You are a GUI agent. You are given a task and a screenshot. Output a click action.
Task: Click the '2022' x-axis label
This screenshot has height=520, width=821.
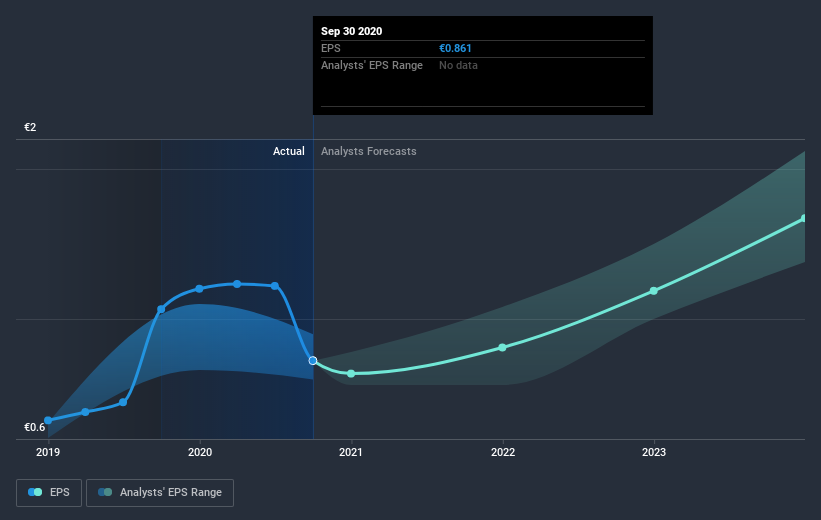point(503,452)
